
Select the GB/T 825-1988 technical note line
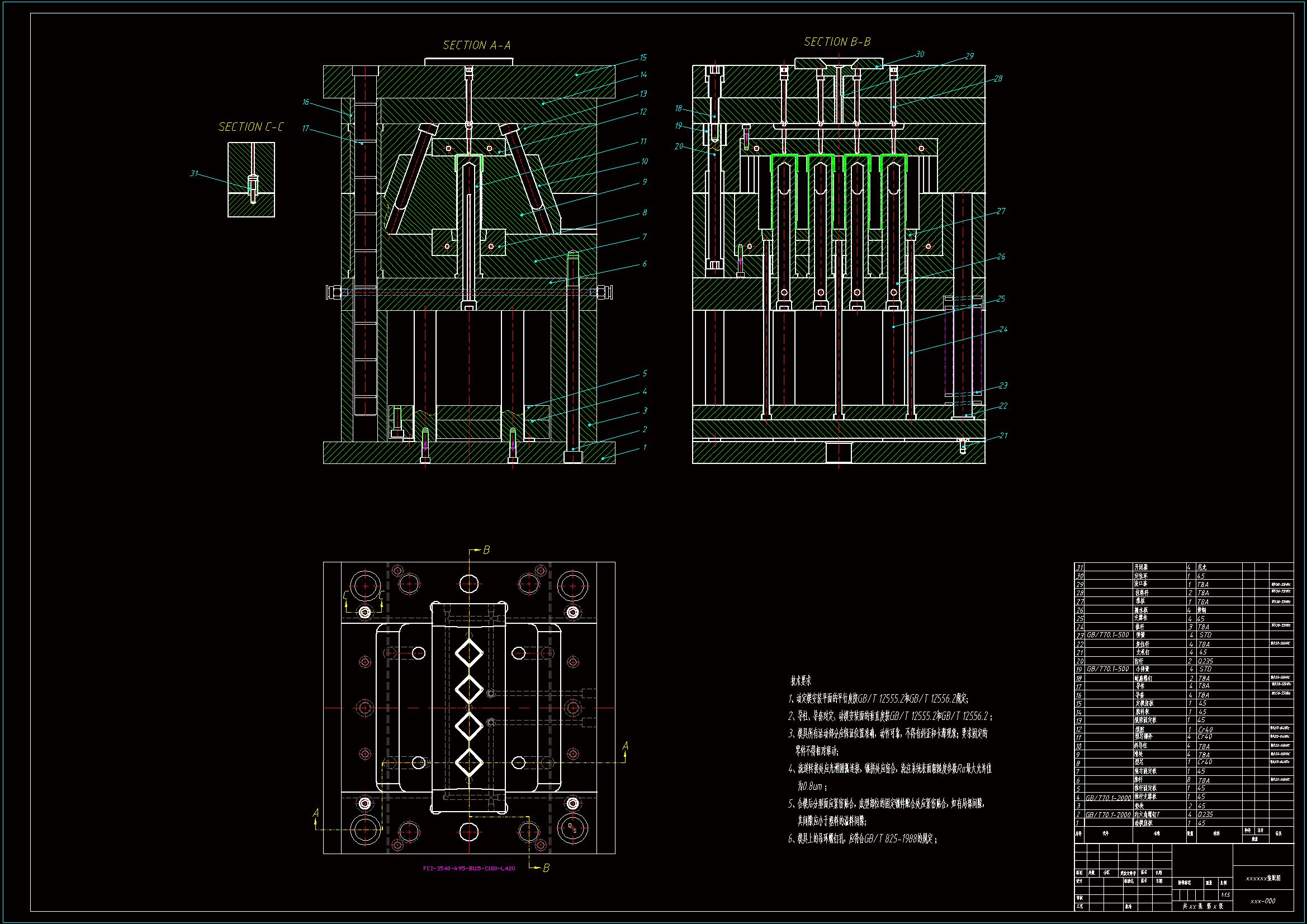(x=862, y=838)
